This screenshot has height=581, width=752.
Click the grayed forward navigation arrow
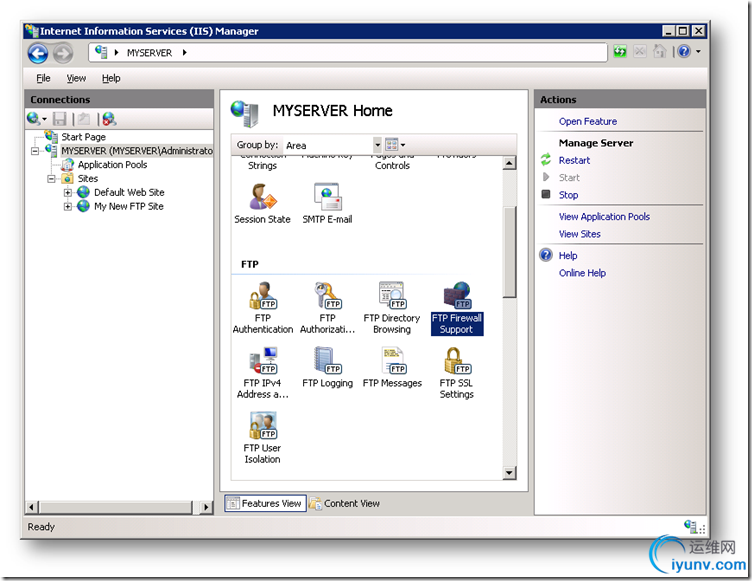pyautogui.click(x=63, y=53)
